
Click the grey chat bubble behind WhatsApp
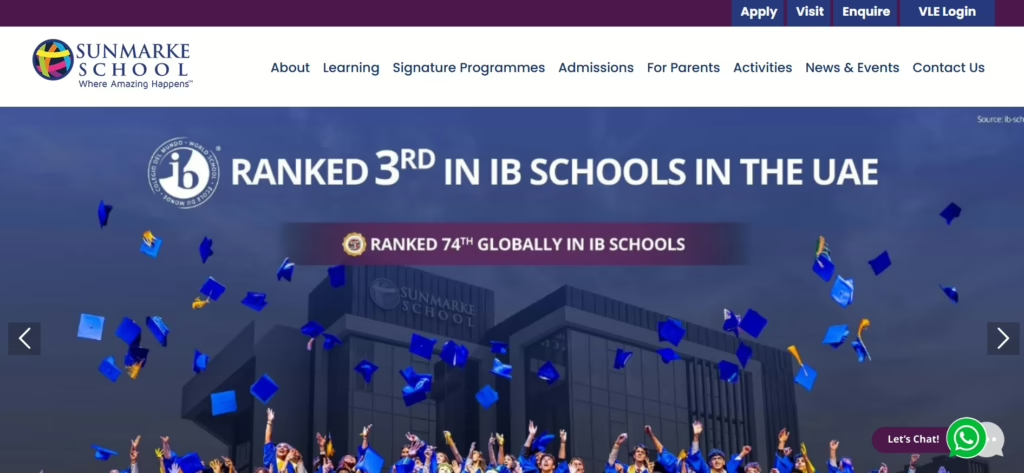tap(994, 439)
